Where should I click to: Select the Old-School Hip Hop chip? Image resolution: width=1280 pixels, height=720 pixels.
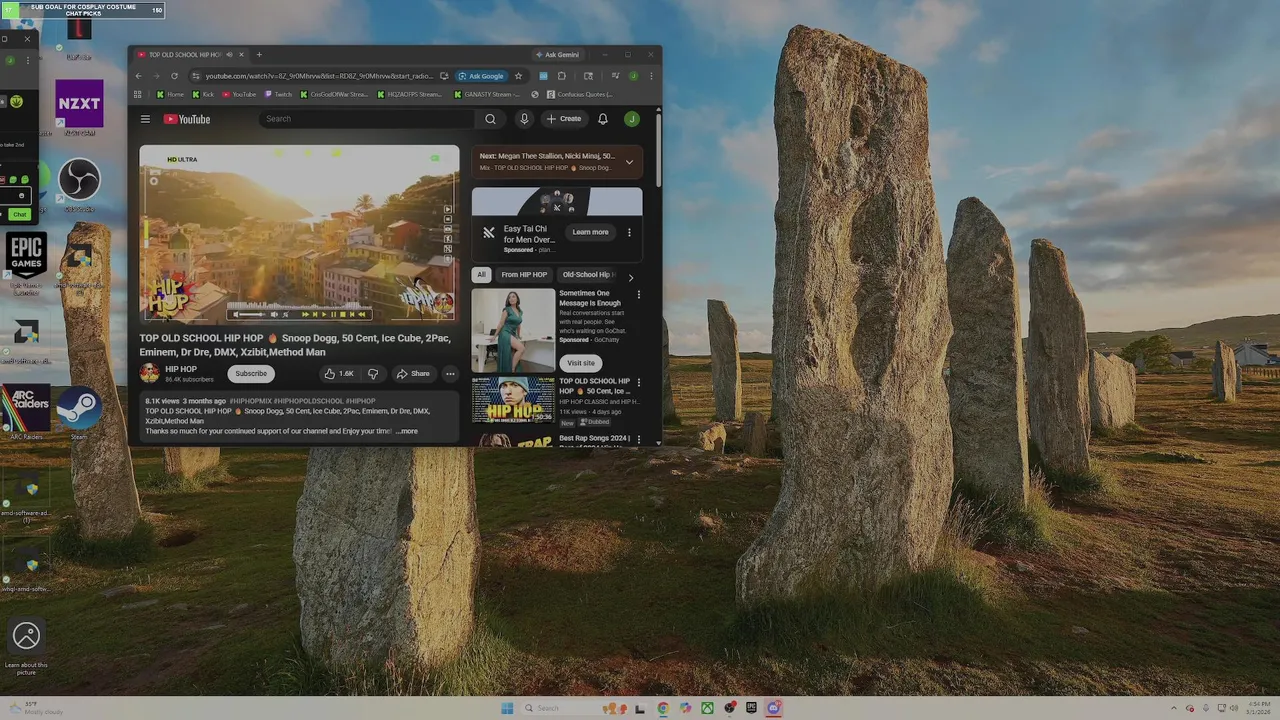pos(589,275)
